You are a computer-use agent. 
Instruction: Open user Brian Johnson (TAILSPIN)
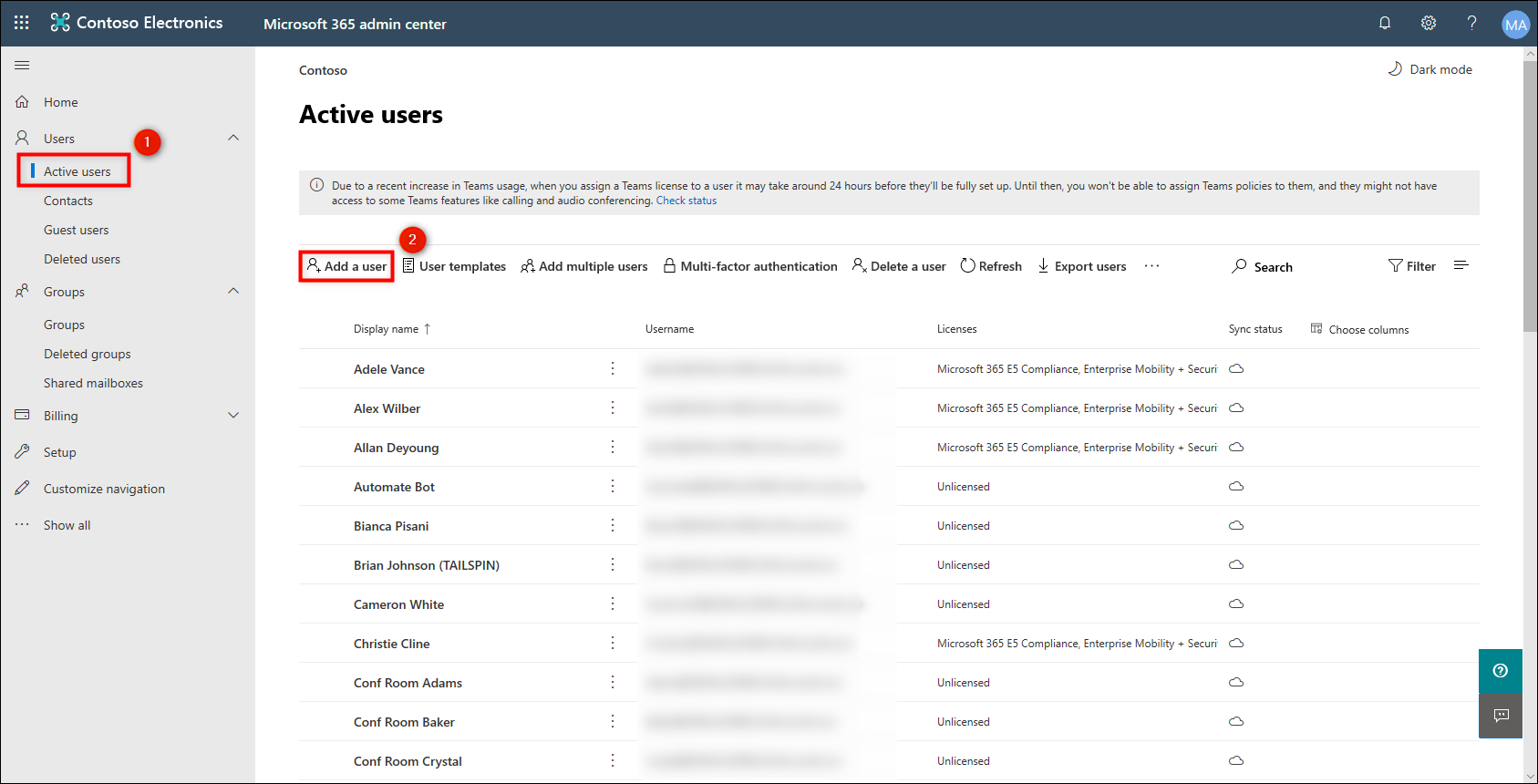[427, 565]
